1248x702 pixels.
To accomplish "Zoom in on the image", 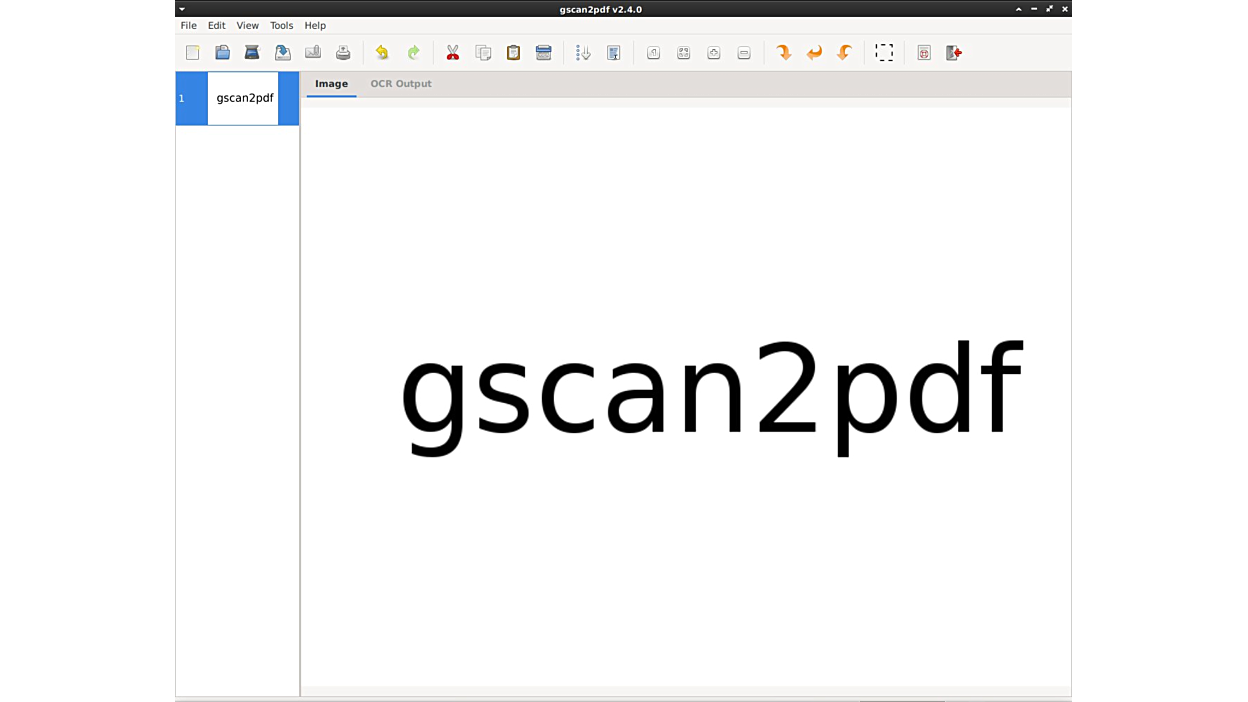I will click(x=714, y=53).
